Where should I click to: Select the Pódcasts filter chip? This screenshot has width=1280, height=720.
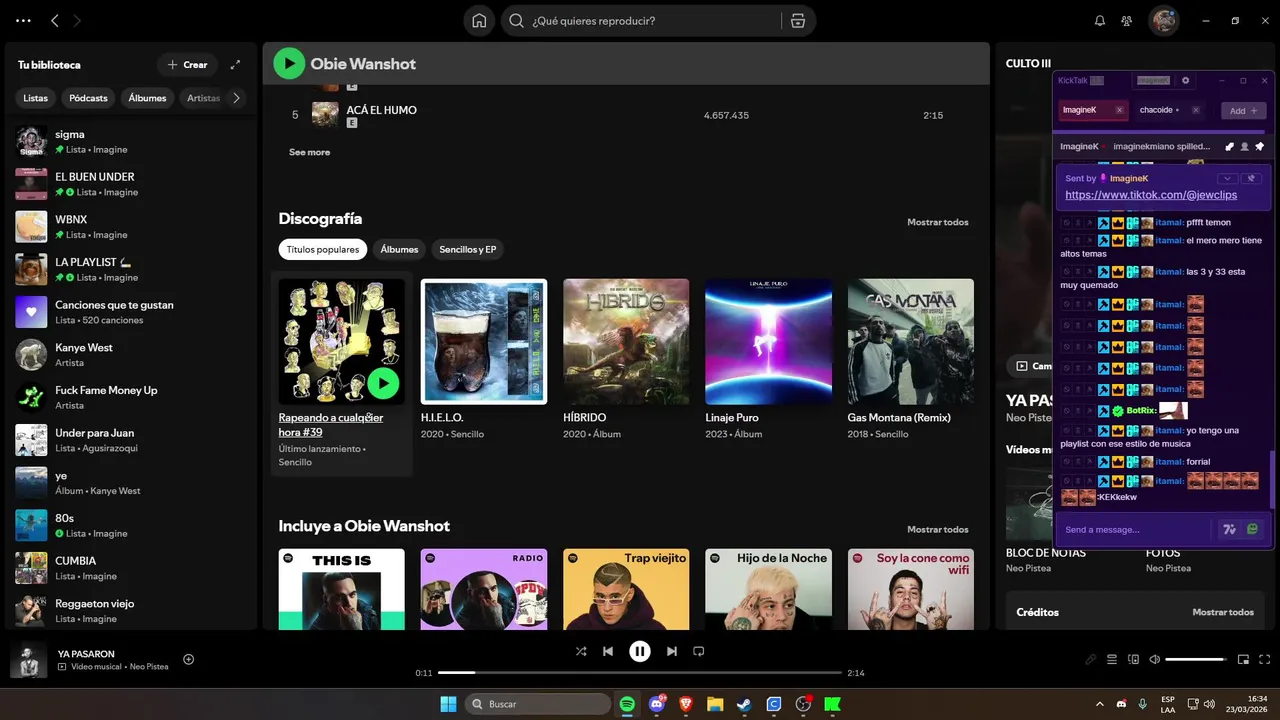point(88,98)
